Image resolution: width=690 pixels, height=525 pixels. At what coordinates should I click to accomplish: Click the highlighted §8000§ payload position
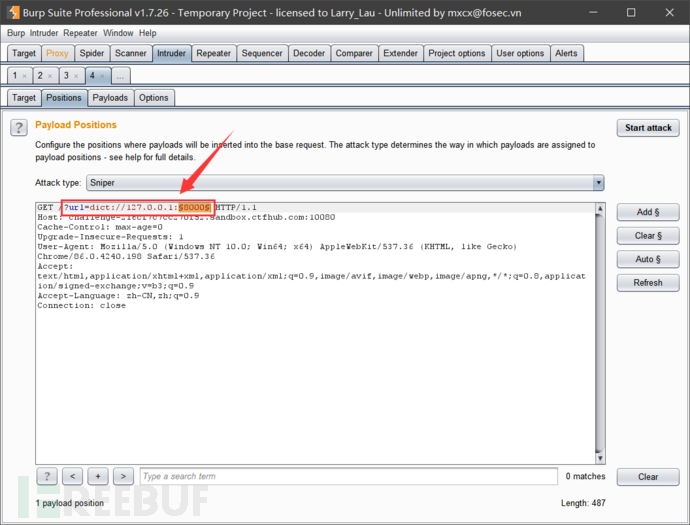(x=195, y=207)
